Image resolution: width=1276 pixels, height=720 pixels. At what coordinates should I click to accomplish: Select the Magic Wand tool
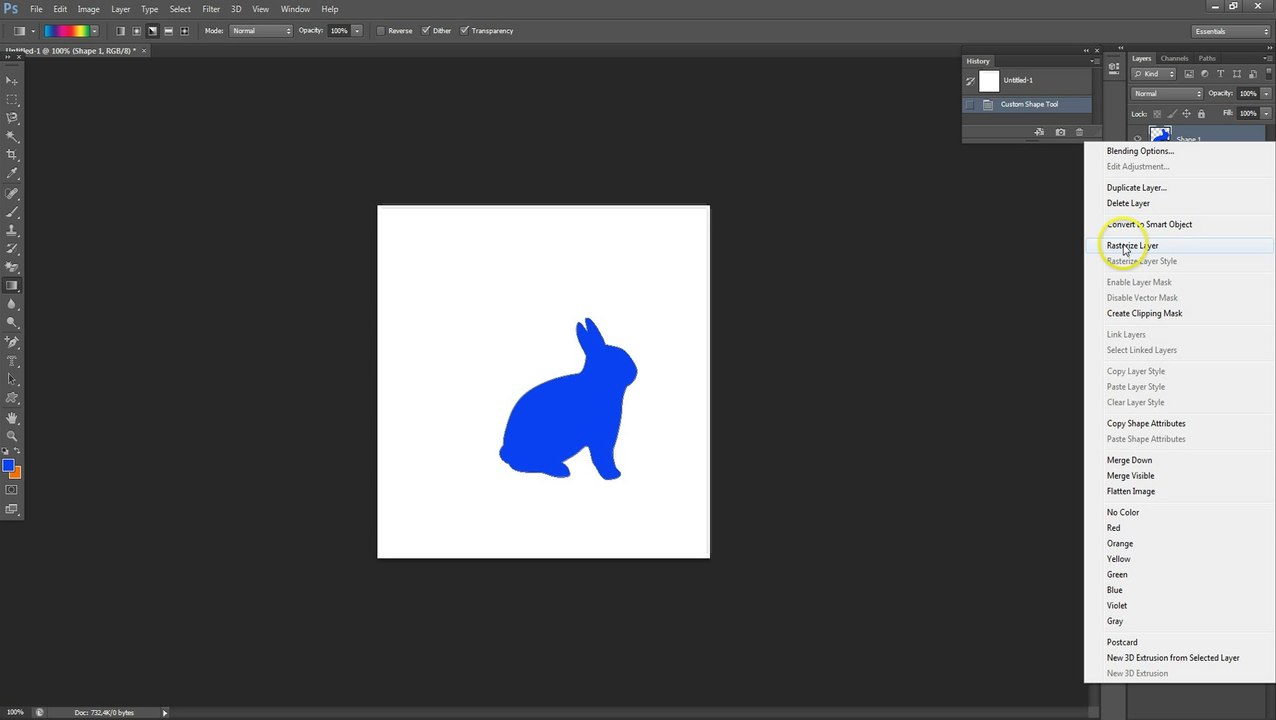coord(12,136)
